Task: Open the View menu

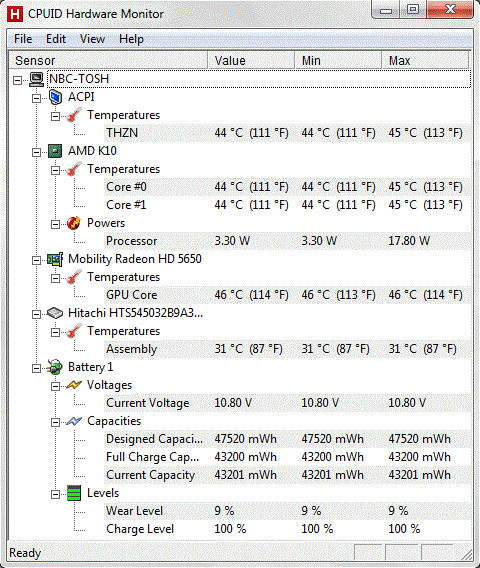Action: pyautogui.click(x=92, y=39)
